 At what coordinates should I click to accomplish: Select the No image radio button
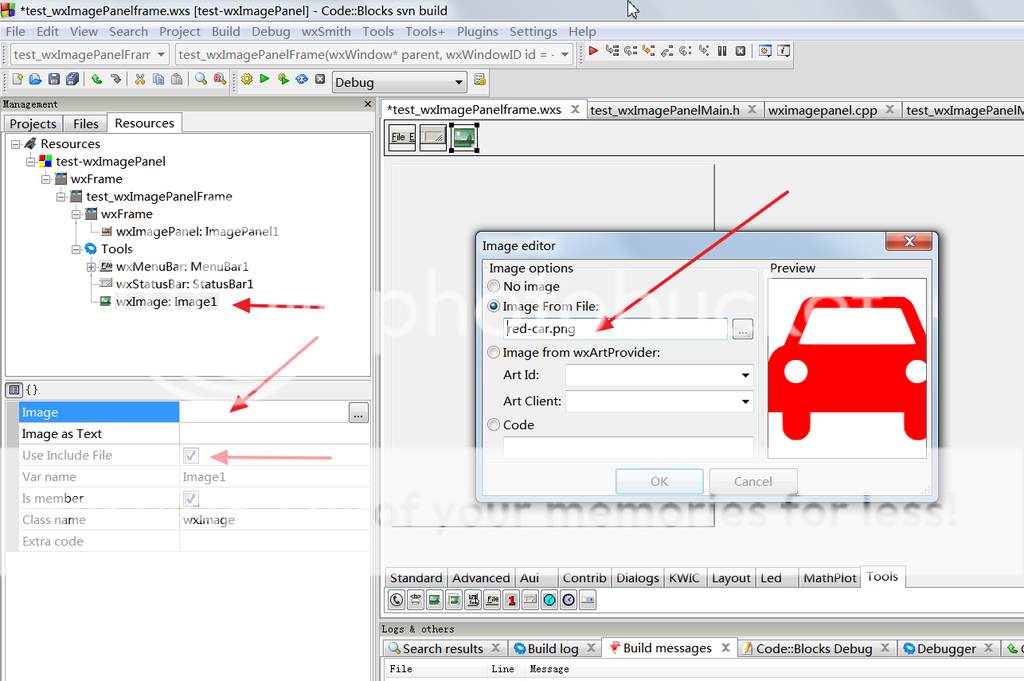tap(492, 286)
